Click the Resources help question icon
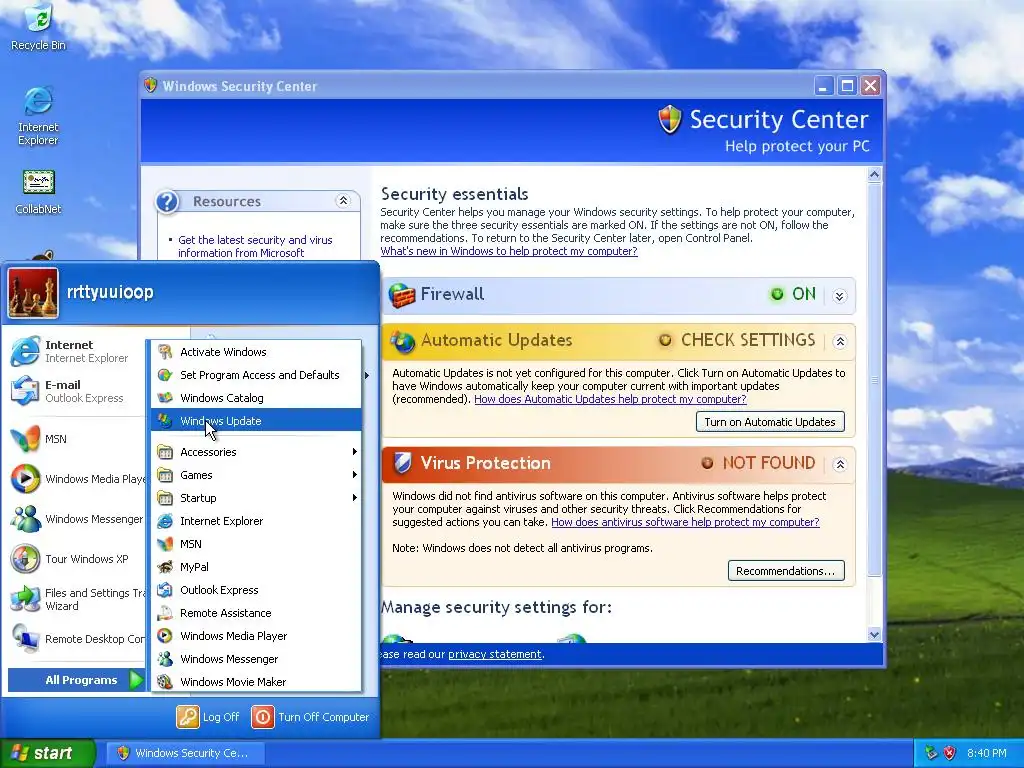1024x768 pixels. point(167,201)
